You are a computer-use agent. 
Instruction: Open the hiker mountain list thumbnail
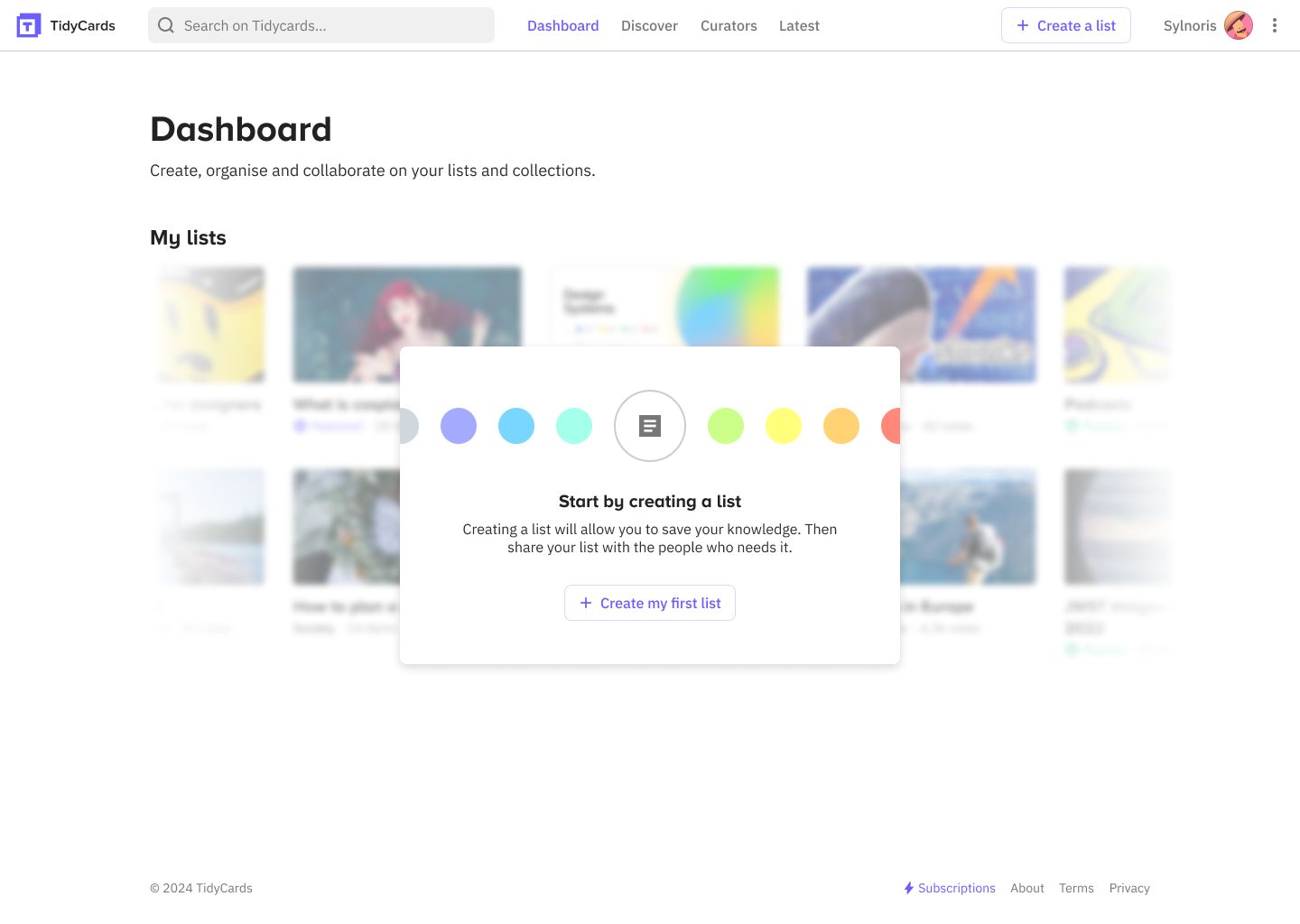pos(968,526)
